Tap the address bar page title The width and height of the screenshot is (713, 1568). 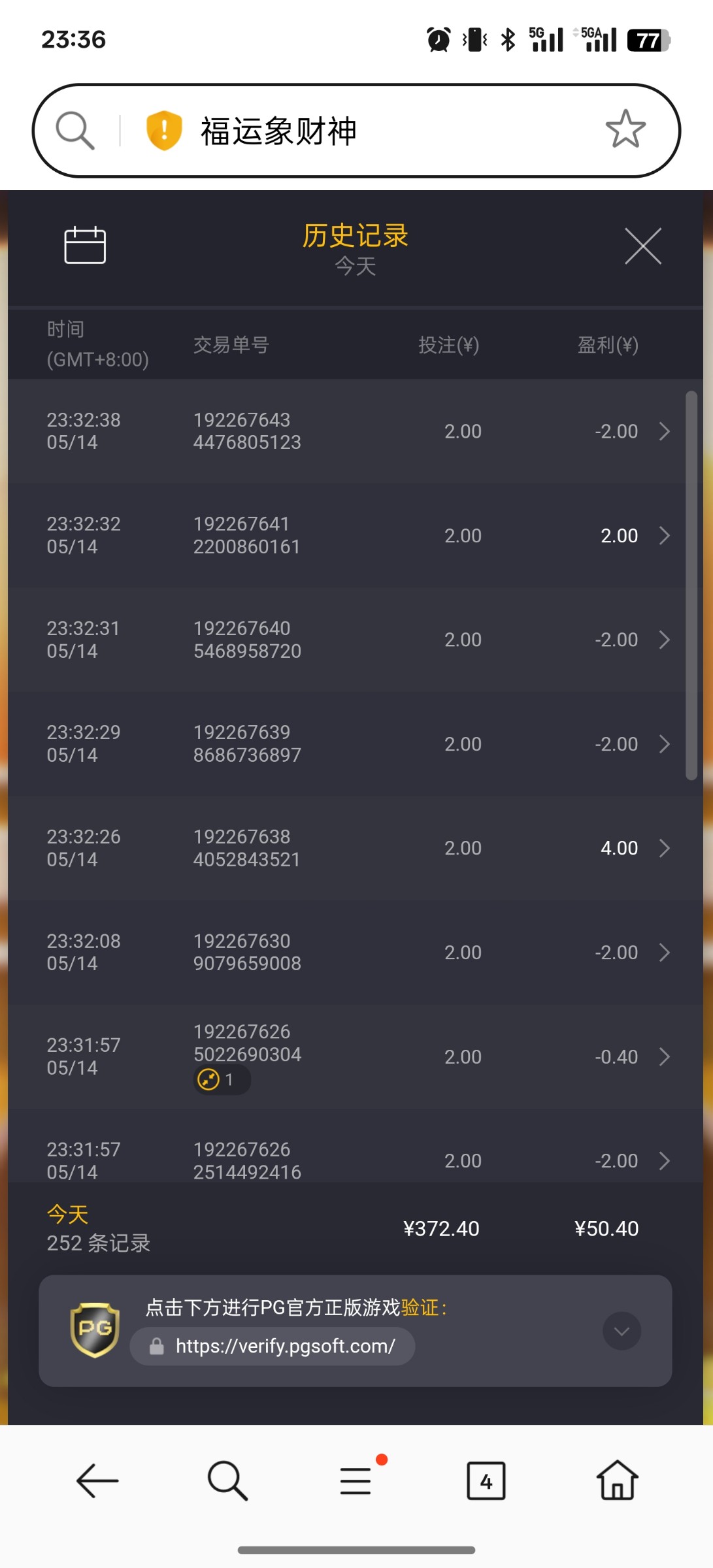278,131
